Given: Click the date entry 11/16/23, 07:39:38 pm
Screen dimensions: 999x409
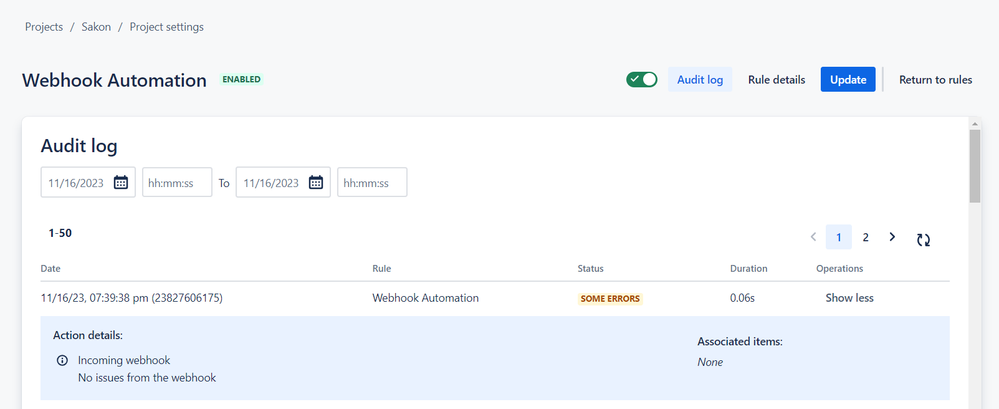Looking at the screenshot, I should [132, 298].
